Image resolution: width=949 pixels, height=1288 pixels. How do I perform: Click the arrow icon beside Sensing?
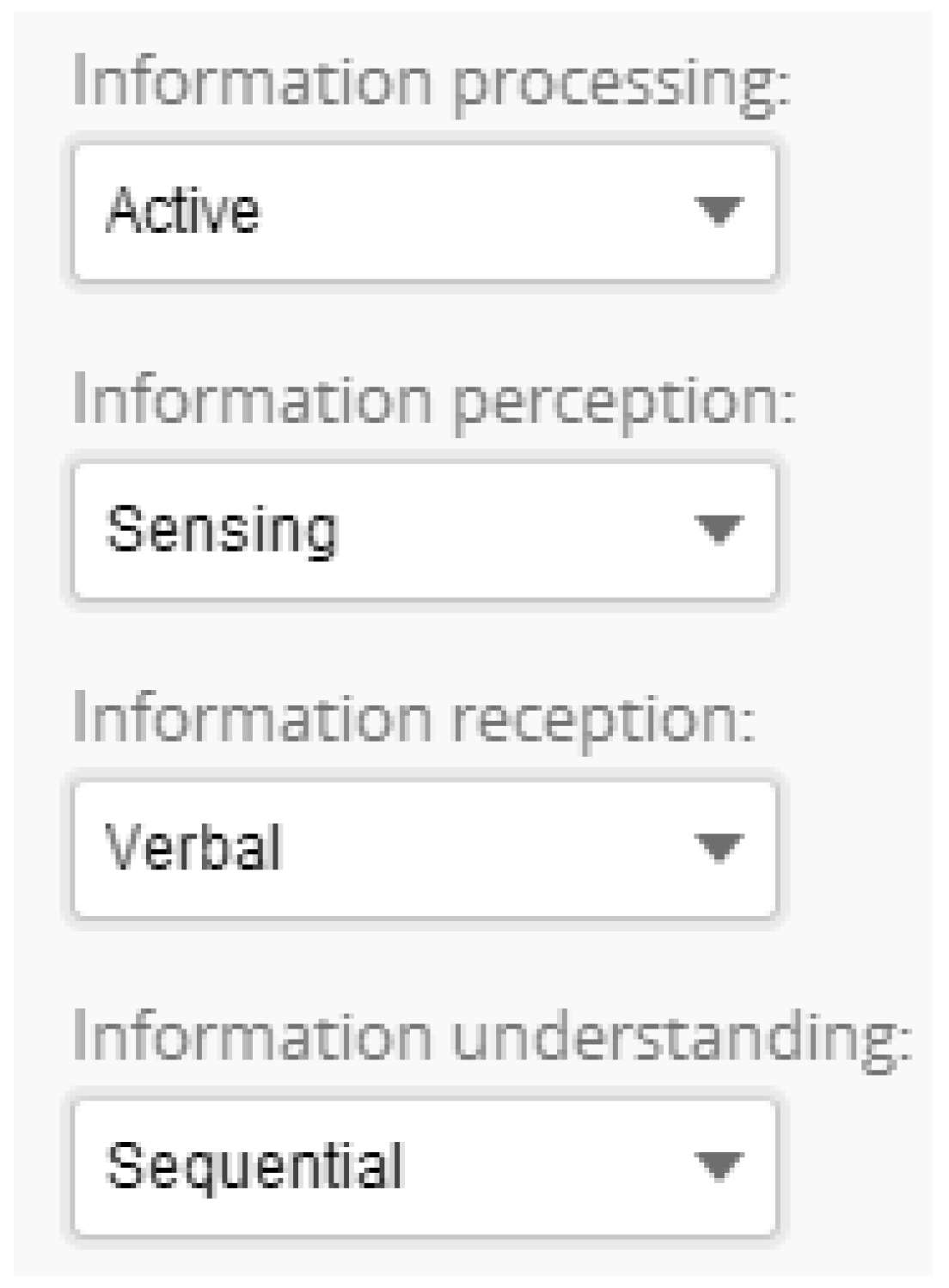719,529
